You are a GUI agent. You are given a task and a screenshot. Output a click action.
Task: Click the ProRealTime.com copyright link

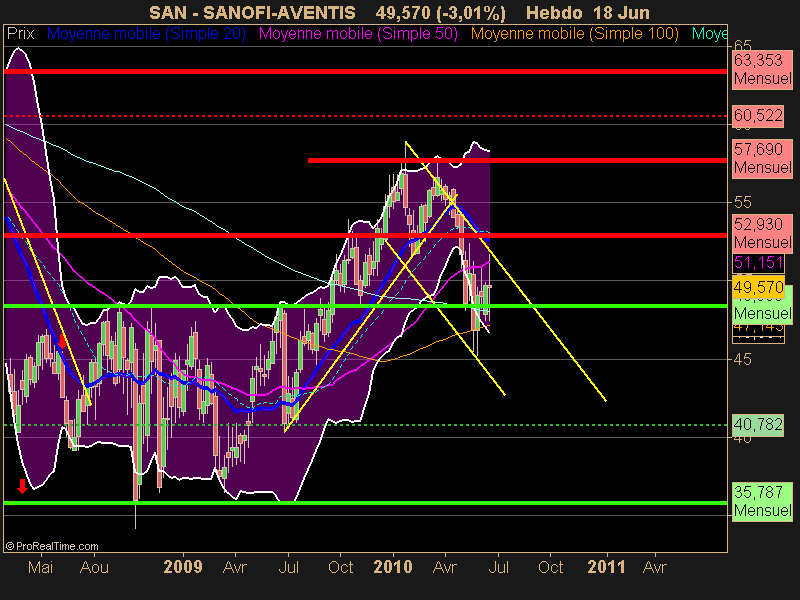tap(52, 546)
